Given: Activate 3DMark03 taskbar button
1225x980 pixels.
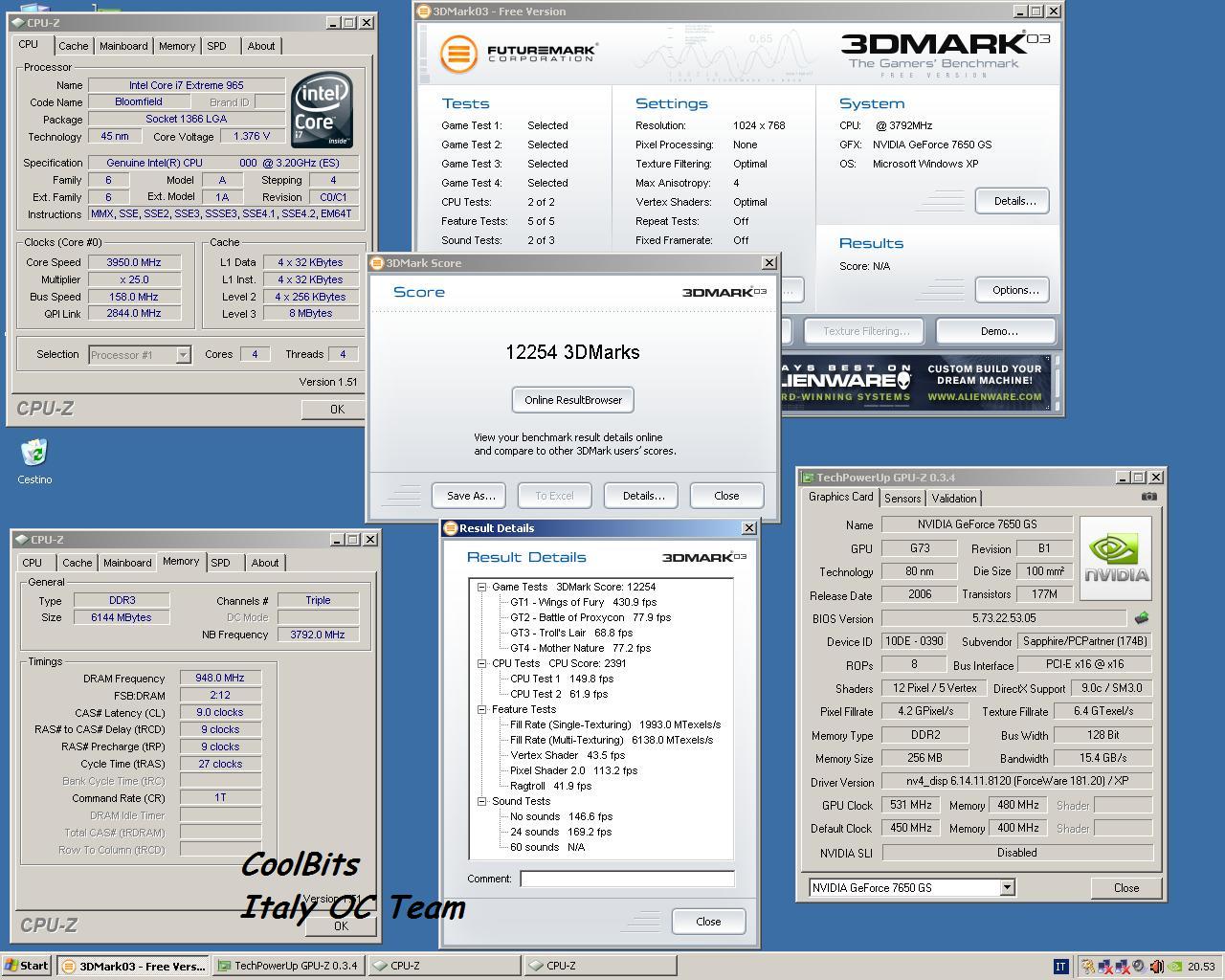Looking at the screenshot, I should (133, 966).
